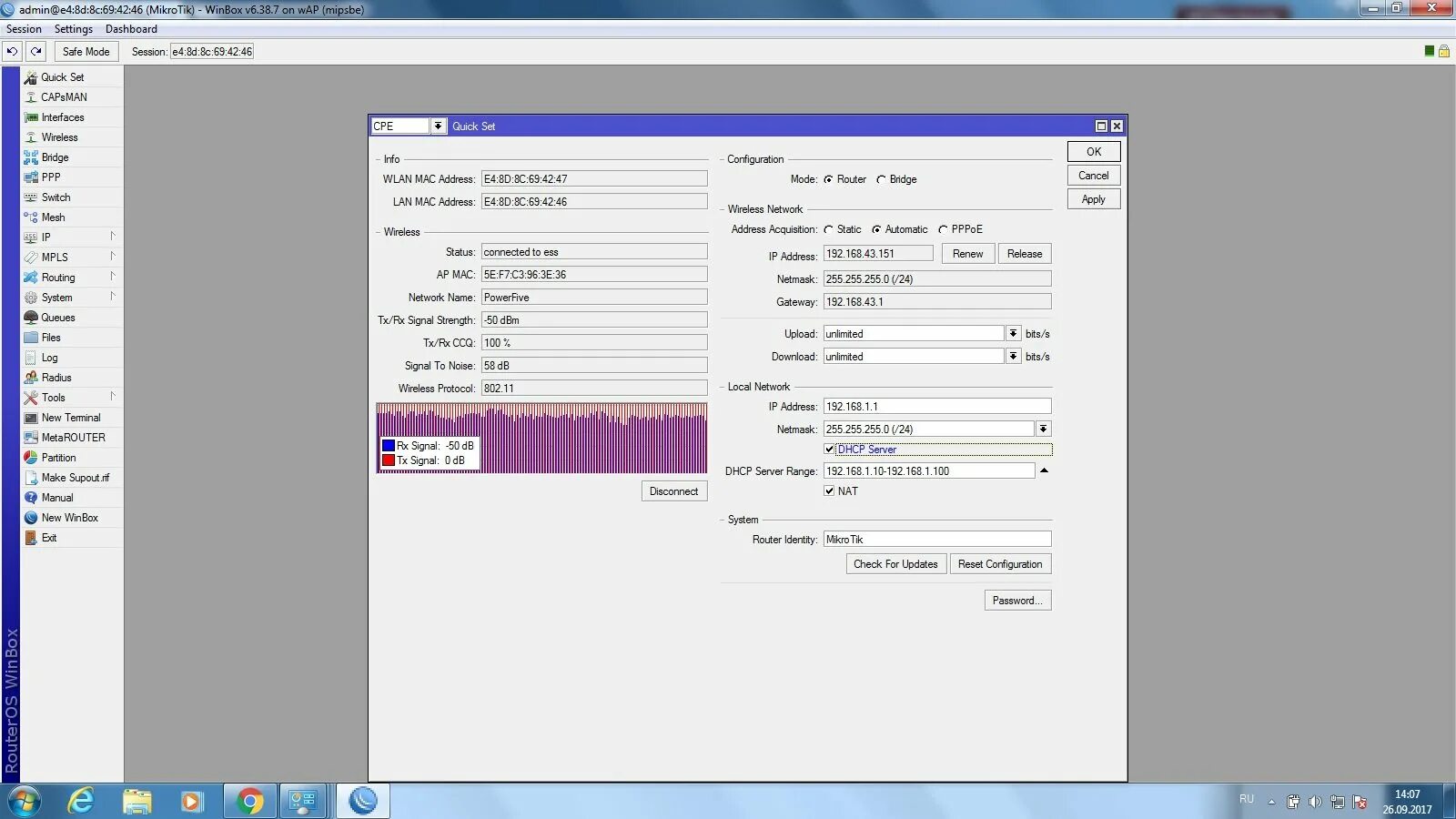Open Internet Explorer from the taskbar
This screenshot has height=819, width=1456.
(81, 801)
